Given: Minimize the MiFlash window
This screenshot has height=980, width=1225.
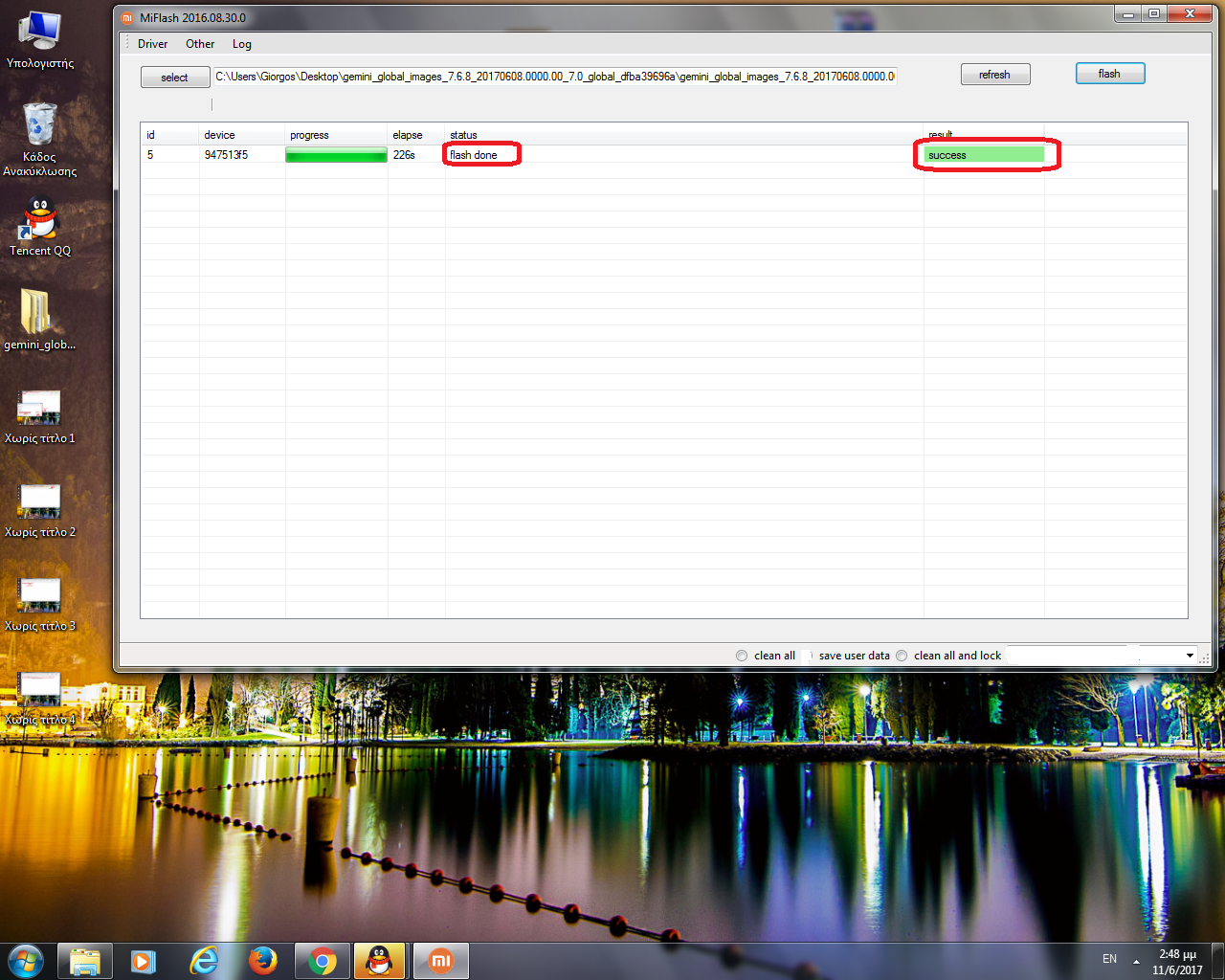Looking at the screenshot, I should (x=1128, y=14).
